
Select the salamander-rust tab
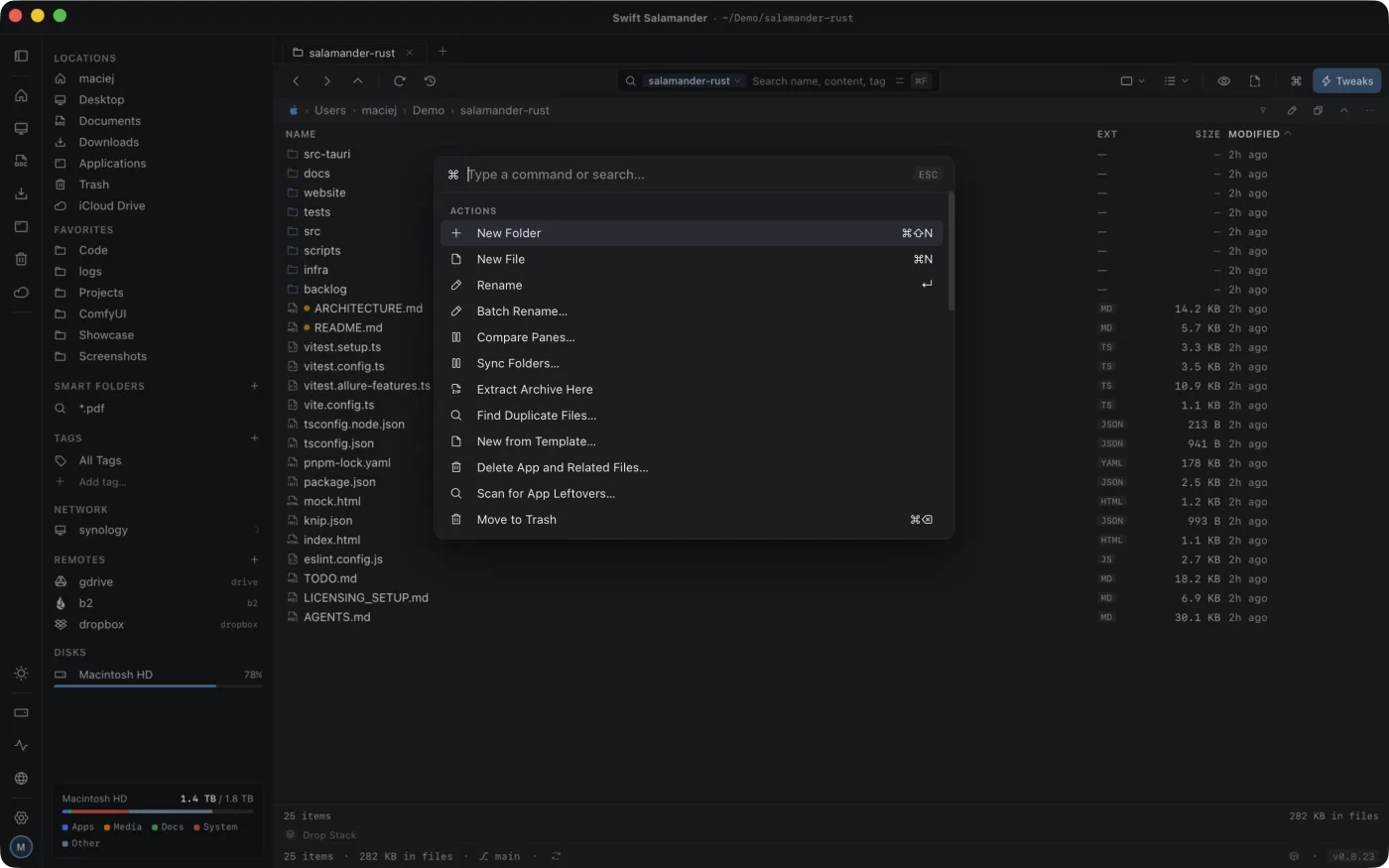(351, 53)
